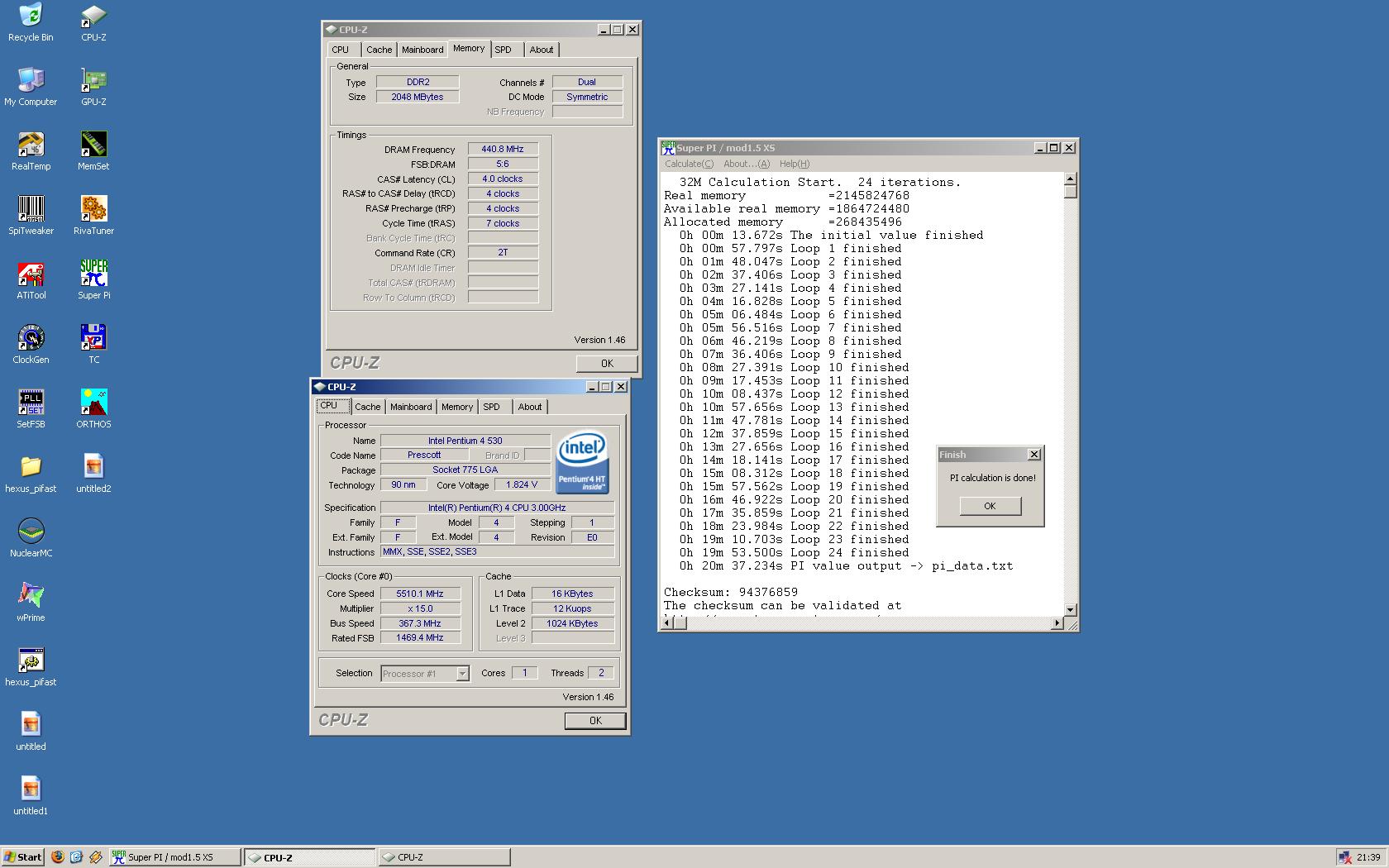Launch the wPrime desktop shortcut
1389x868 pixels.
click(31, 603)
